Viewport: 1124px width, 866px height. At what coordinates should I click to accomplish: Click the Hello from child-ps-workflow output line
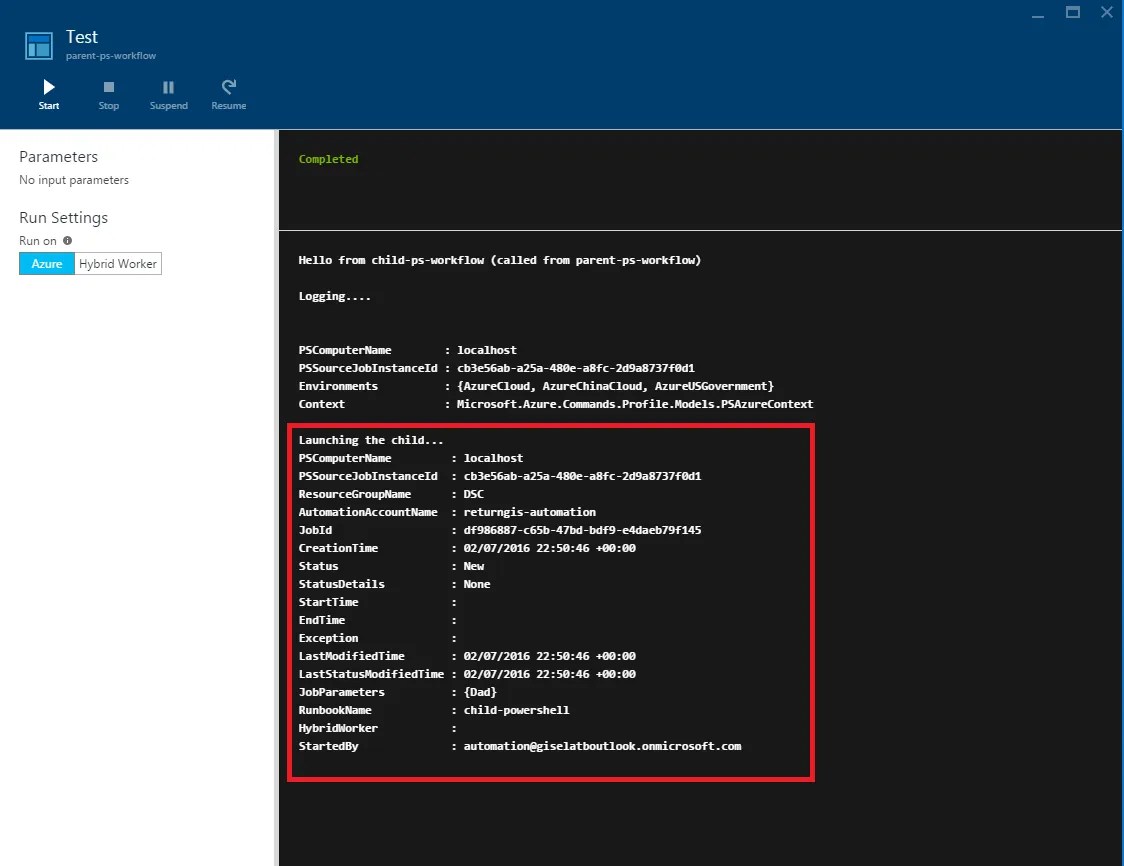pos(500,260)
